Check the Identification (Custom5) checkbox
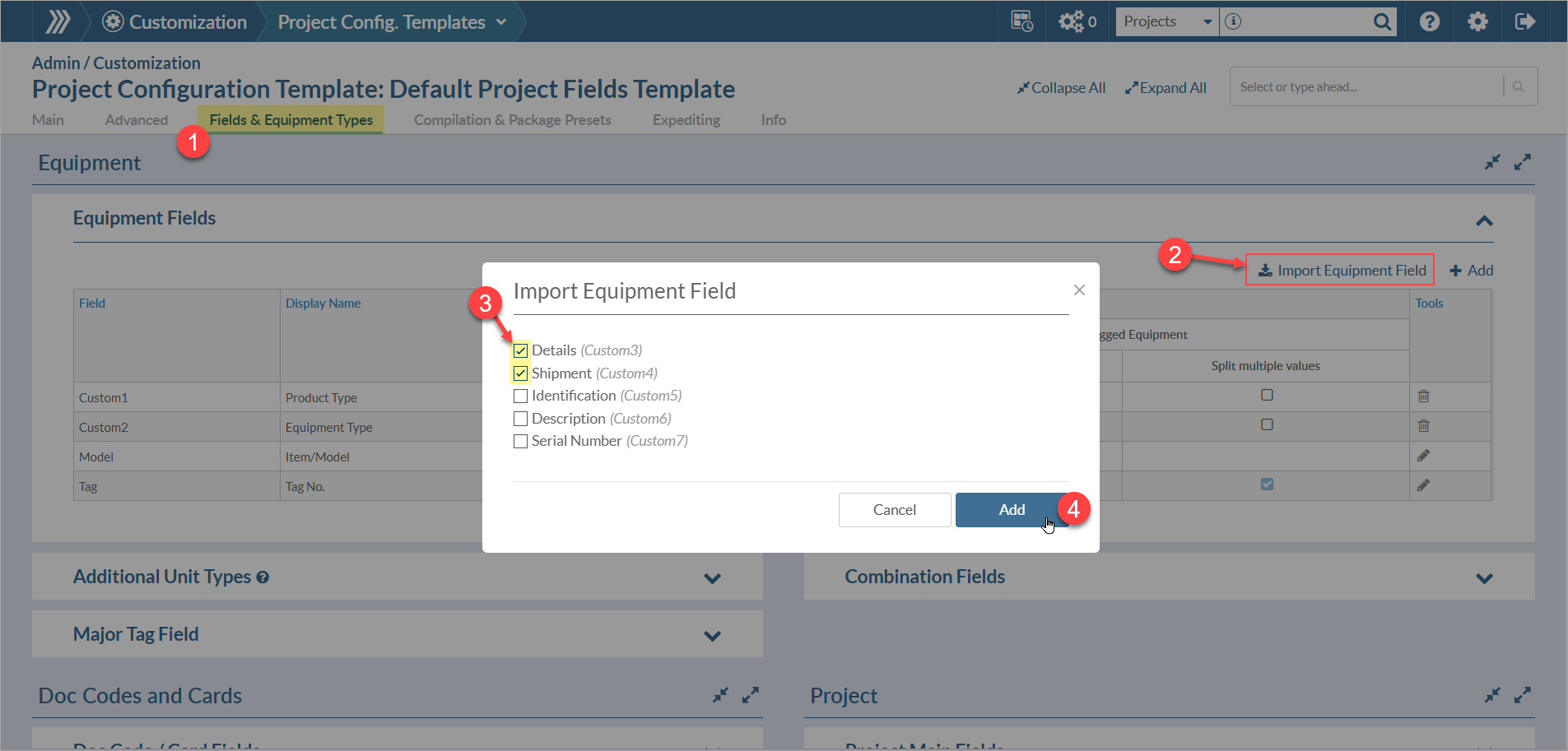This screenshot has height=751, width=1568. tap(520, 396)
